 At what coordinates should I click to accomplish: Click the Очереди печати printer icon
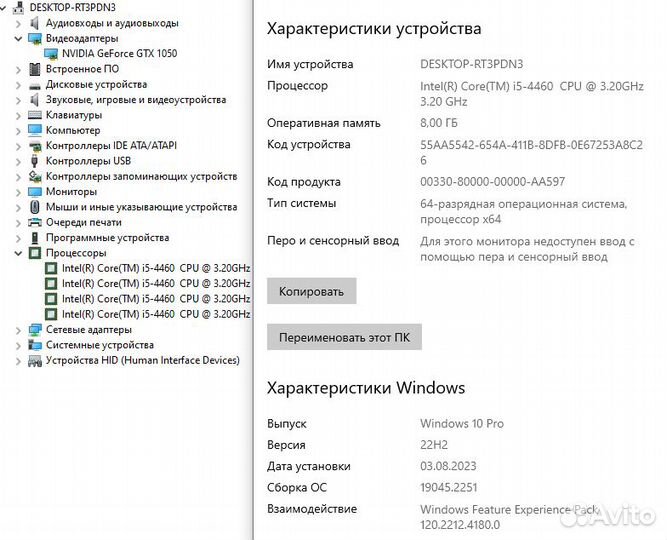(34, 222)
